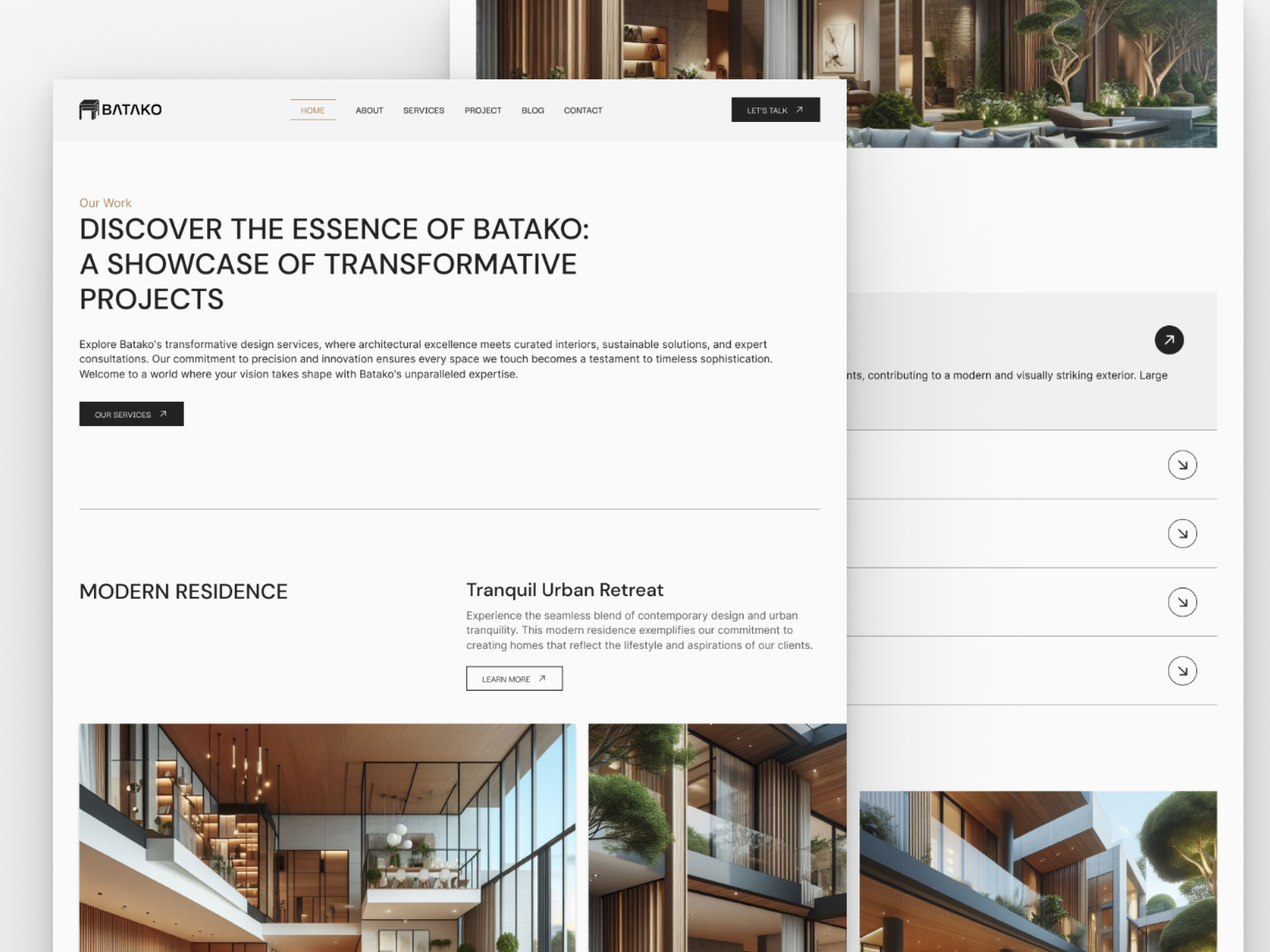The height and width of the screenshot is (952, 1270).
Task: Click the top-right dark circular arrow icon
Action: click(x=1169, y=339)
